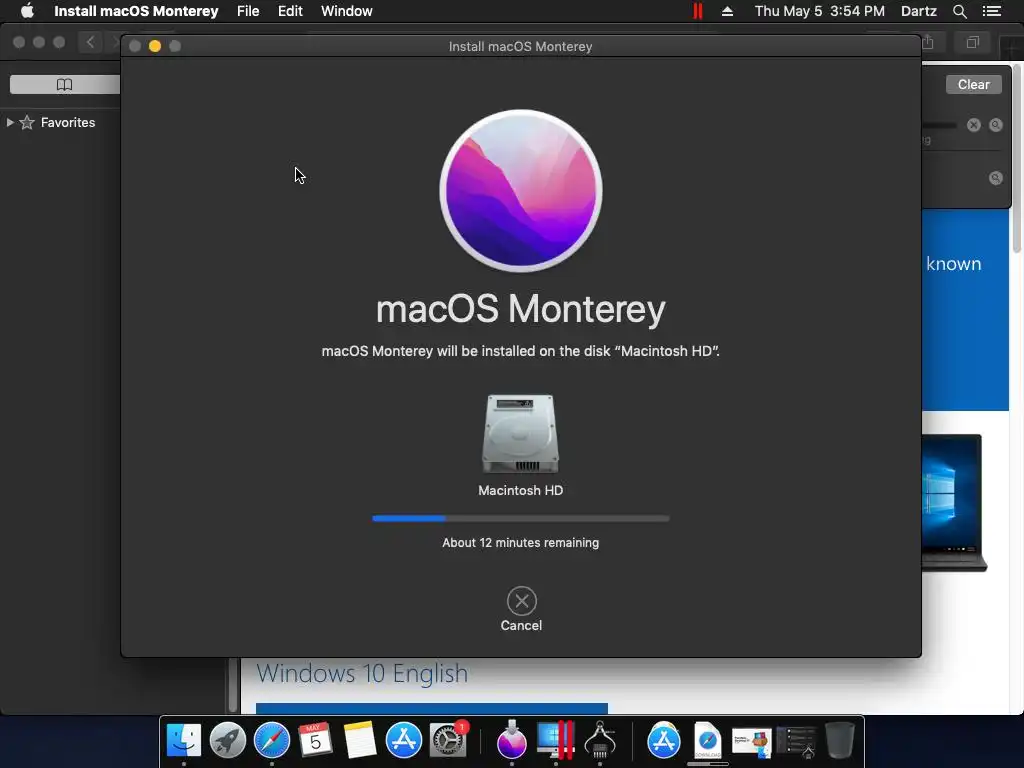Expand the Favorites folder in Safari sidebar
Screen dimensions: 1024x768
click(x=10, y=122)
